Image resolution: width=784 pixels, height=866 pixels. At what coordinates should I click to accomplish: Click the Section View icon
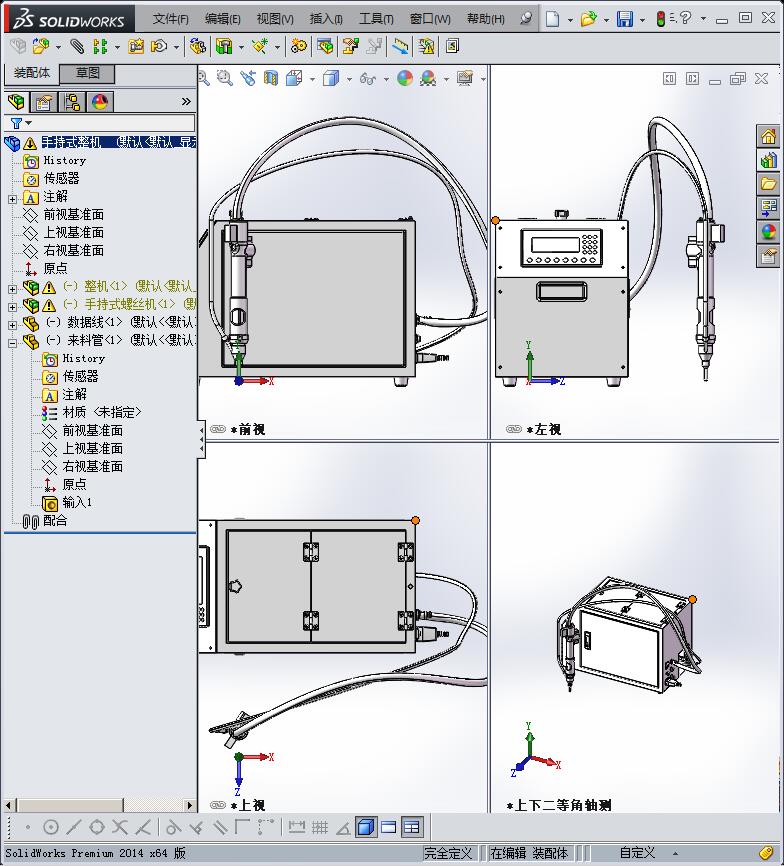(271, 78)
